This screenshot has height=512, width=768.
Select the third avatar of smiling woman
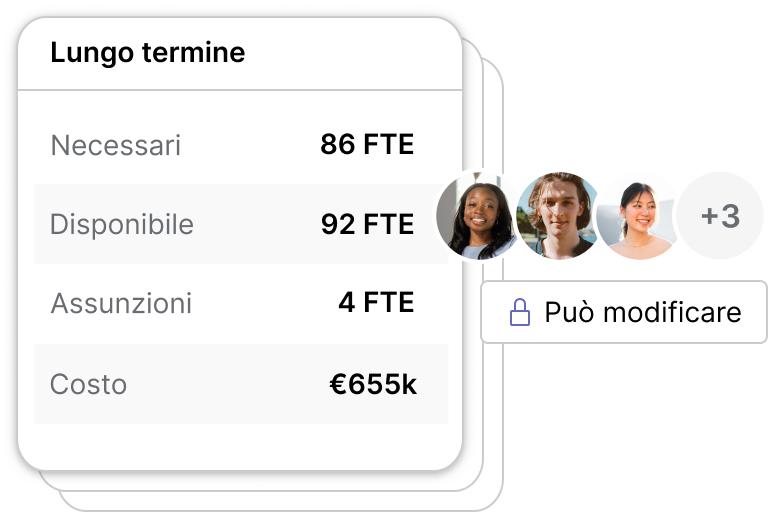(x=638, y=216)
